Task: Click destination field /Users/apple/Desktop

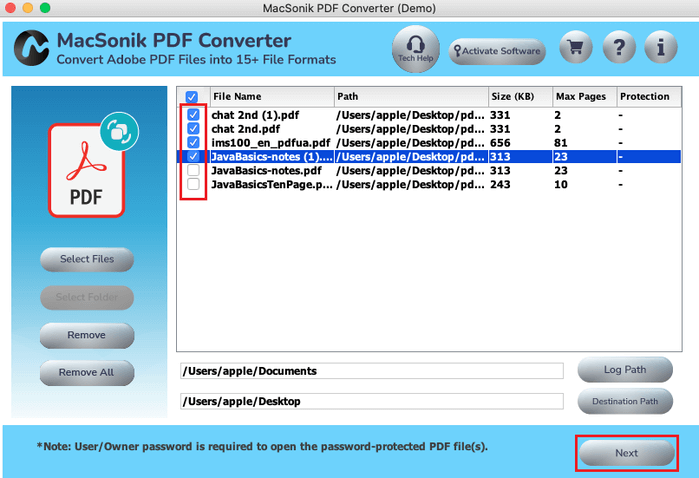Action: pos(371,401)
